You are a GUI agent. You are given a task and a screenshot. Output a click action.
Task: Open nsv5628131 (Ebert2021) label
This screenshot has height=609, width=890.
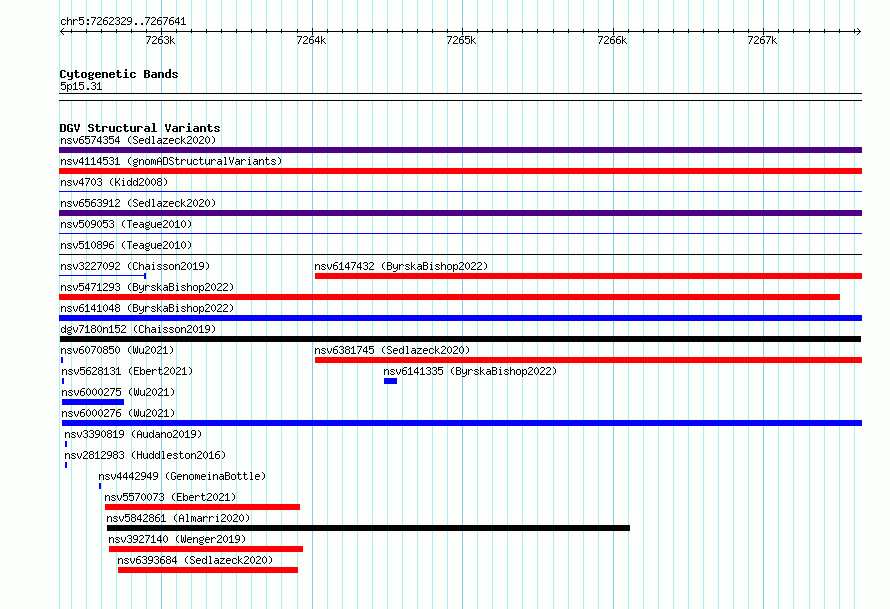click(x=127, y=371)
